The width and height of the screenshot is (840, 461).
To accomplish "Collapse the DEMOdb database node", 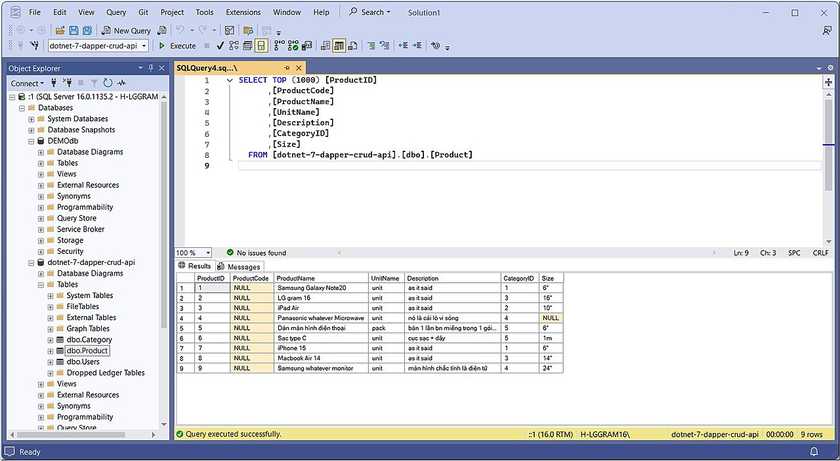I will 31,141.
